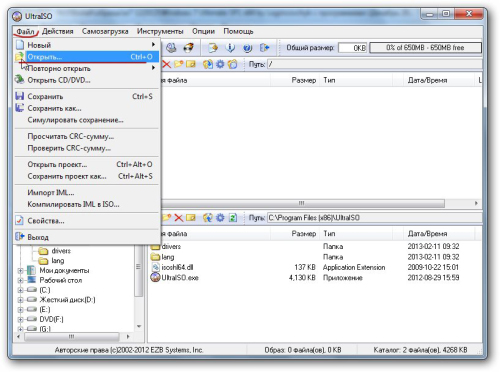Screen dimensions: 500x372
Task: Open the Файл menu
Action: 26,31
